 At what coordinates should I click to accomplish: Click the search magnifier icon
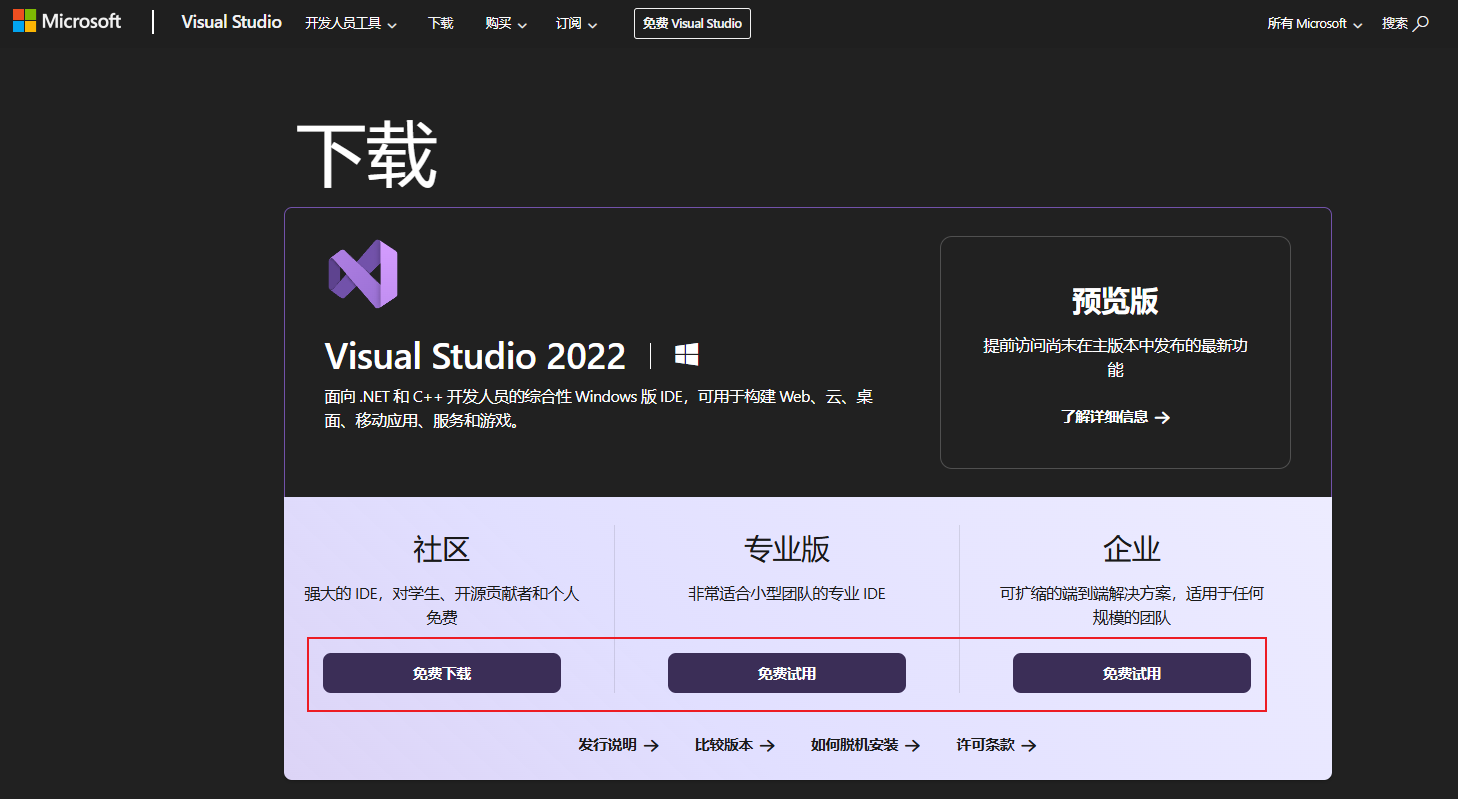coord(1422,23)
